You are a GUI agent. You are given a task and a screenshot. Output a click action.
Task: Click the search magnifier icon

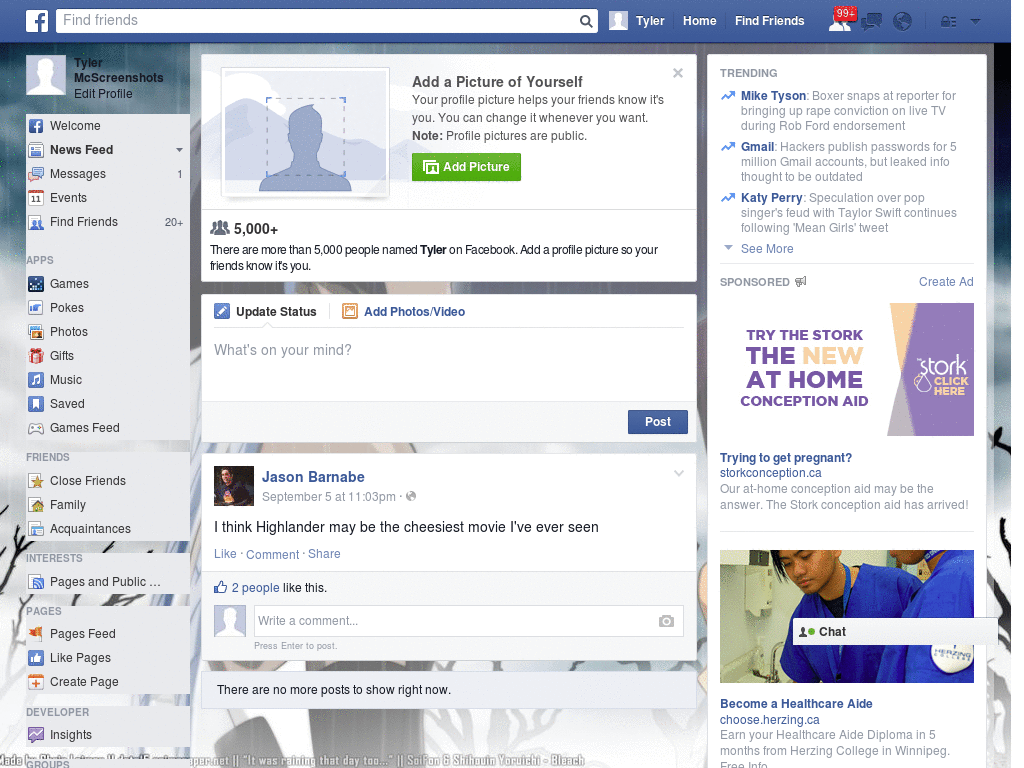pos(586,21)
